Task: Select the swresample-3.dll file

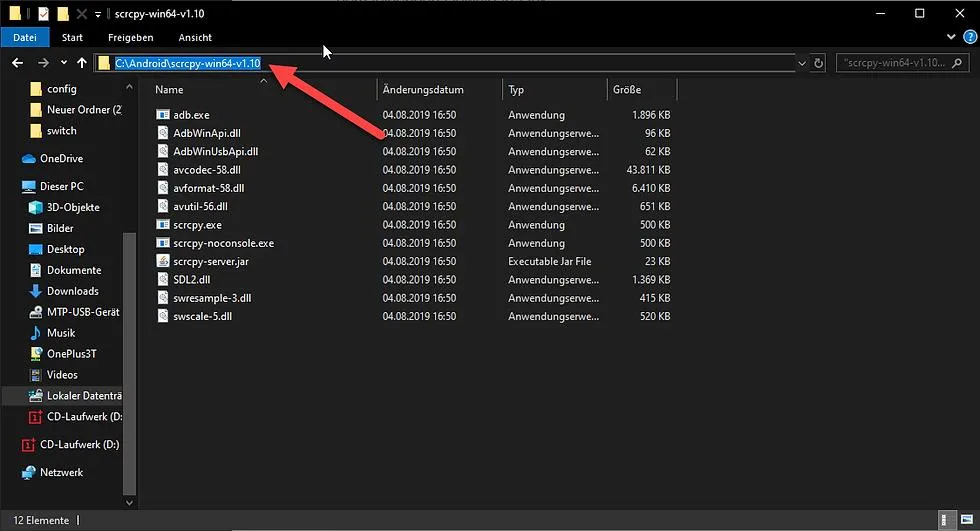Action: [x=212, y=298]
